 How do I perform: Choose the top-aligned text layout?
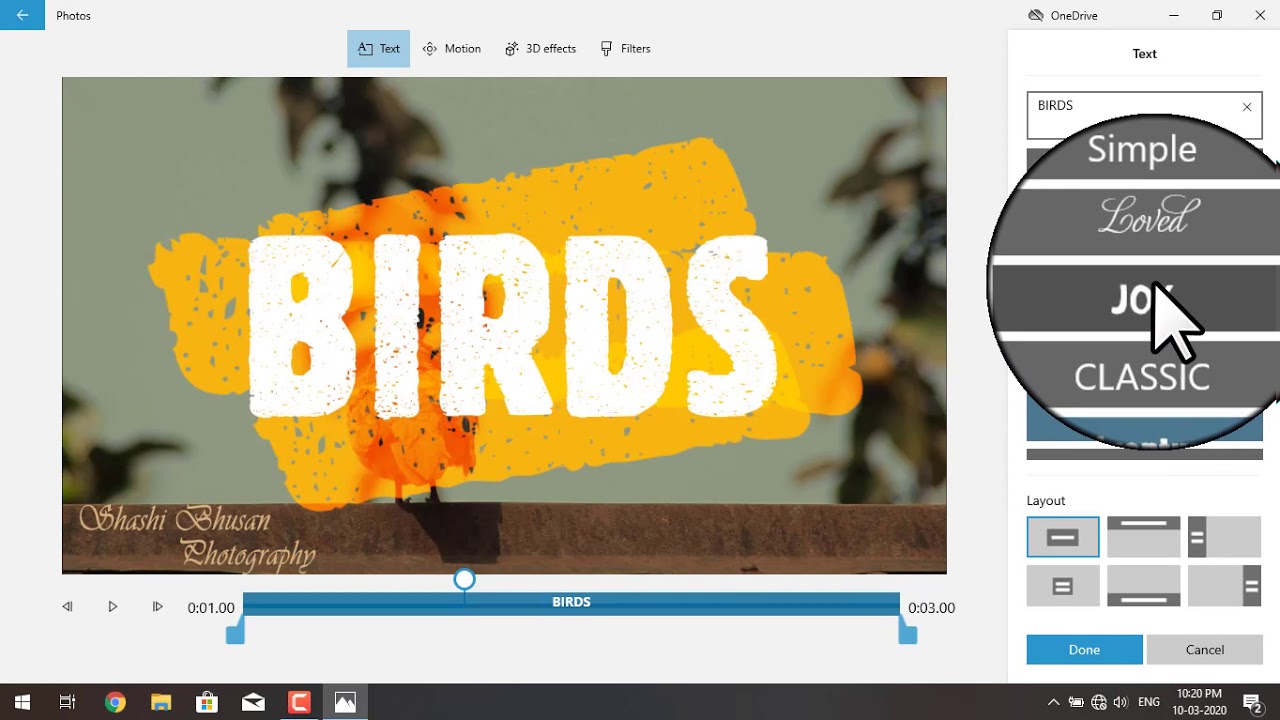tap(1144, 537)
